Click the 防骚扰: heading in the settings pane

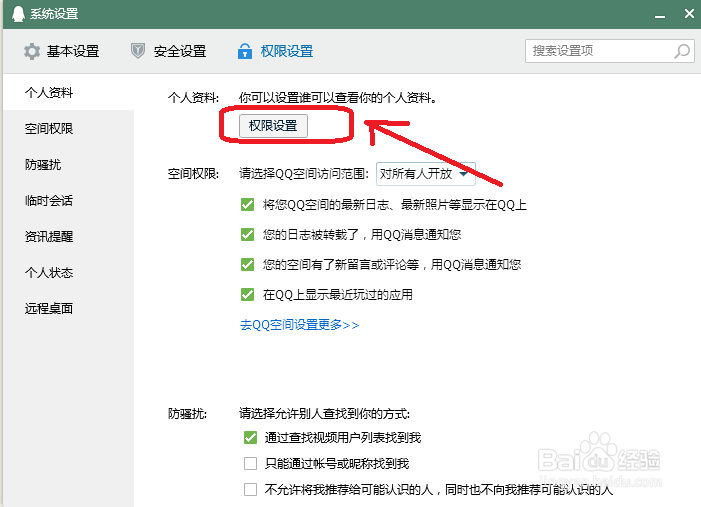pyautogui.click(x=187, y=414)
